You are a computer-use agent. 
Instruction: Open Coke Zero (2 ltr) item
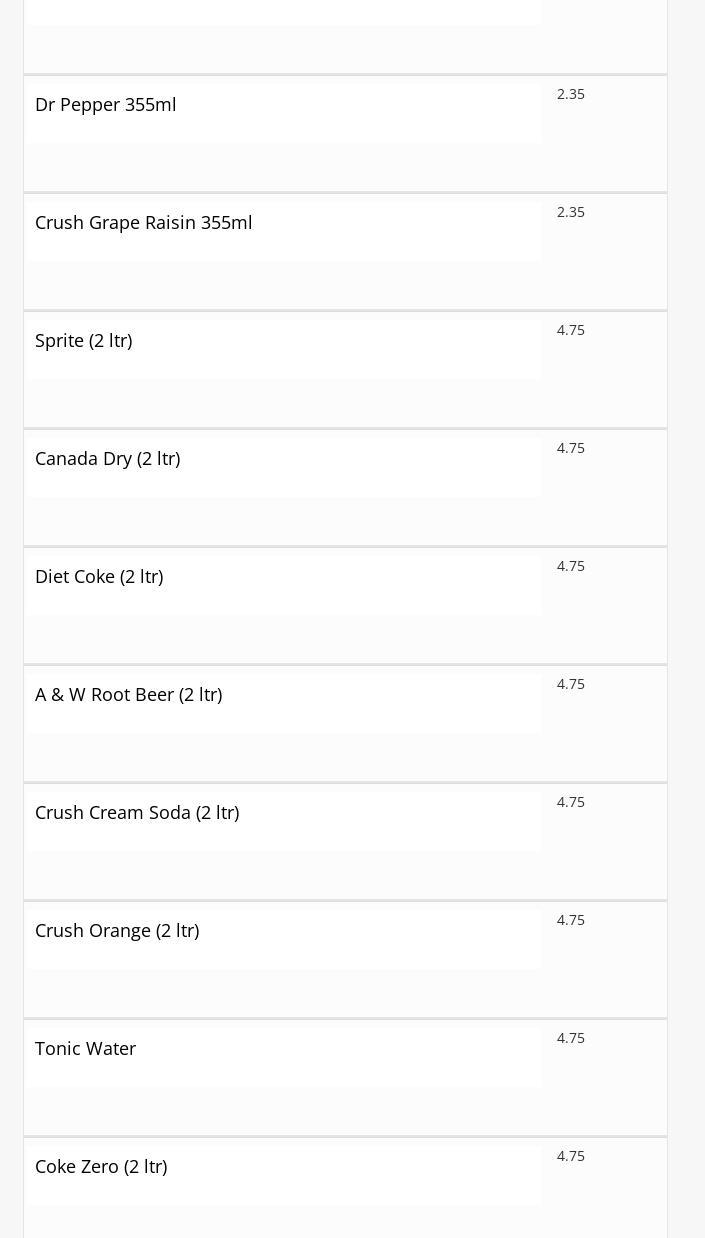point(101,1167)
